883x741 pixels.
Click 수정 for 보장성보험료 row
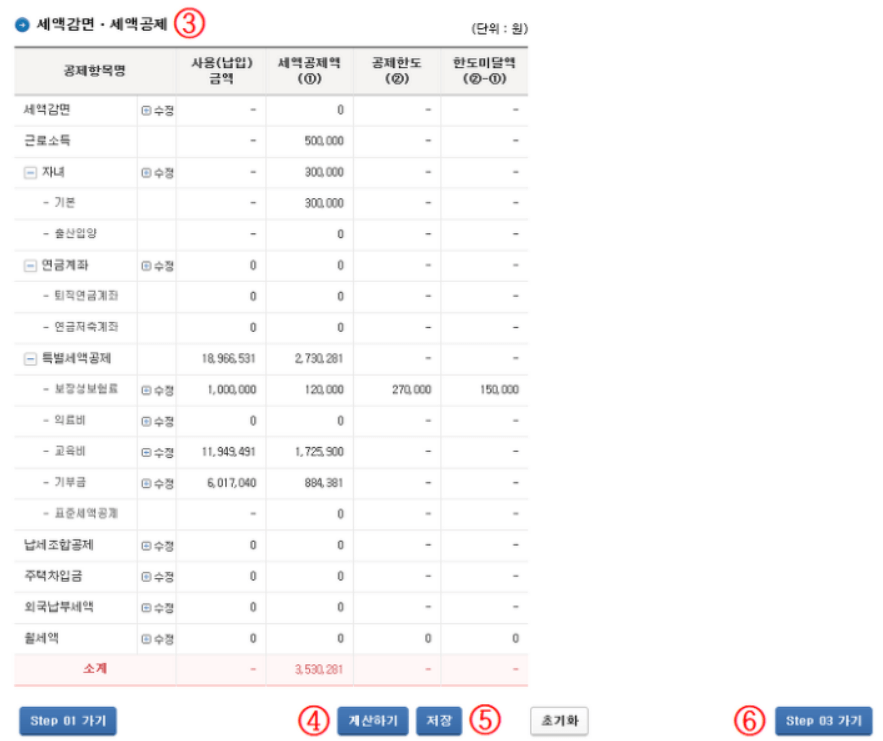click(158, 390)
